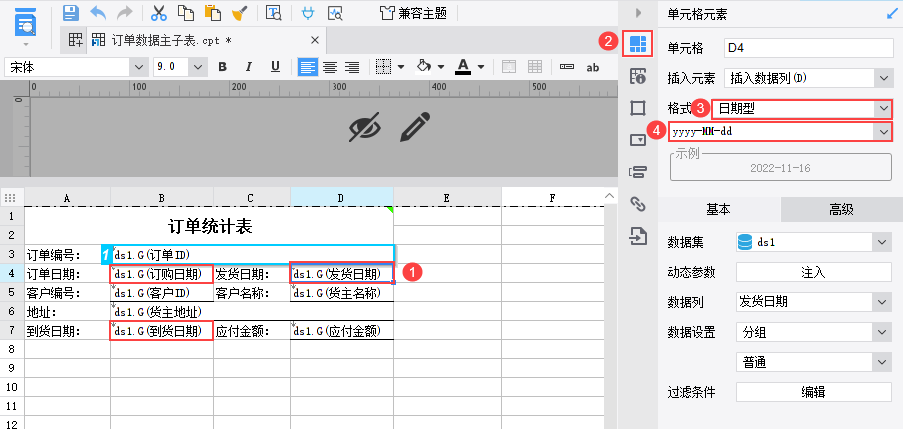The height and width of the screenshot is (429, 903).
Task: Click the unmerge cells grid icon
Action: (535, 67)
